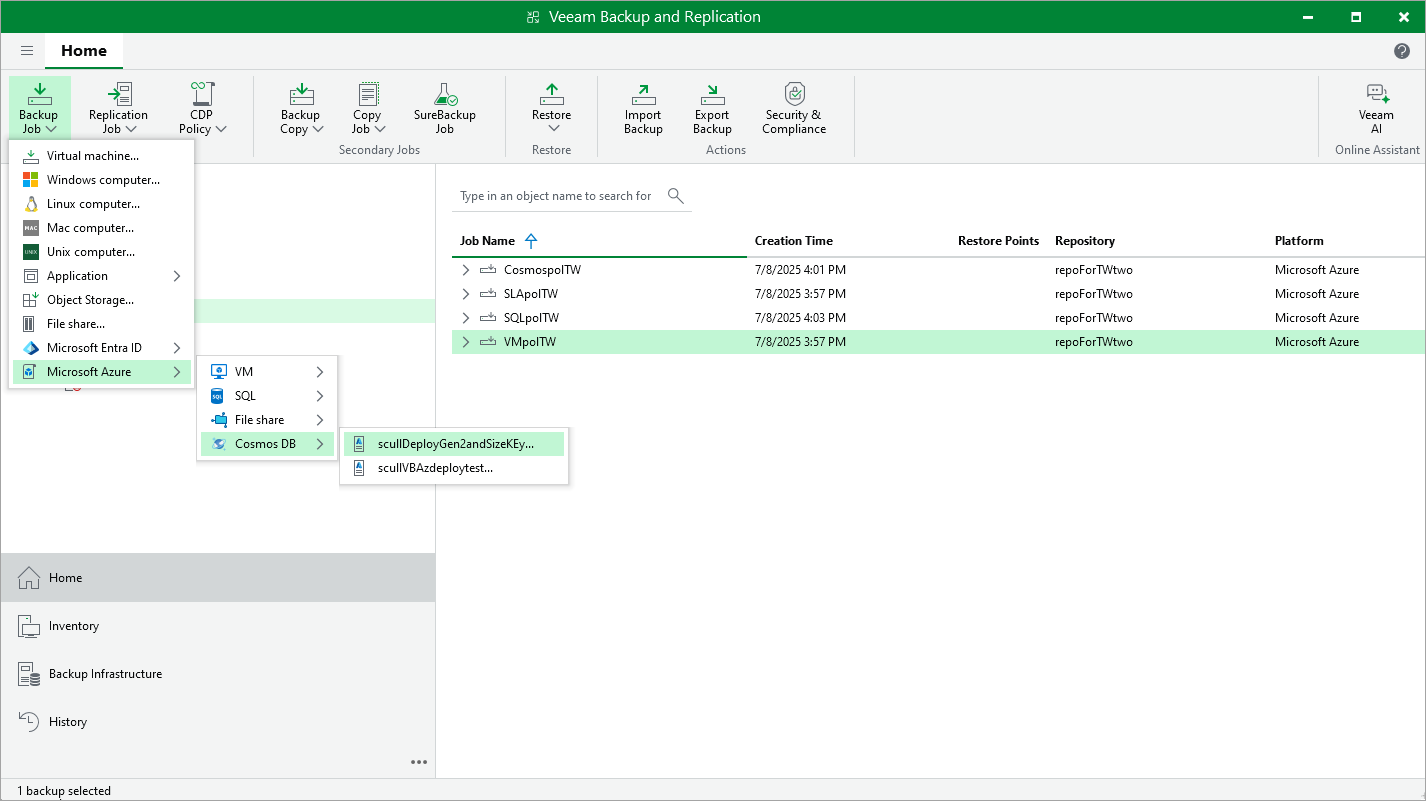Choose File share... in the Backup Job menu
Viewport: 1426px width, 801px height.
point(101,324)
